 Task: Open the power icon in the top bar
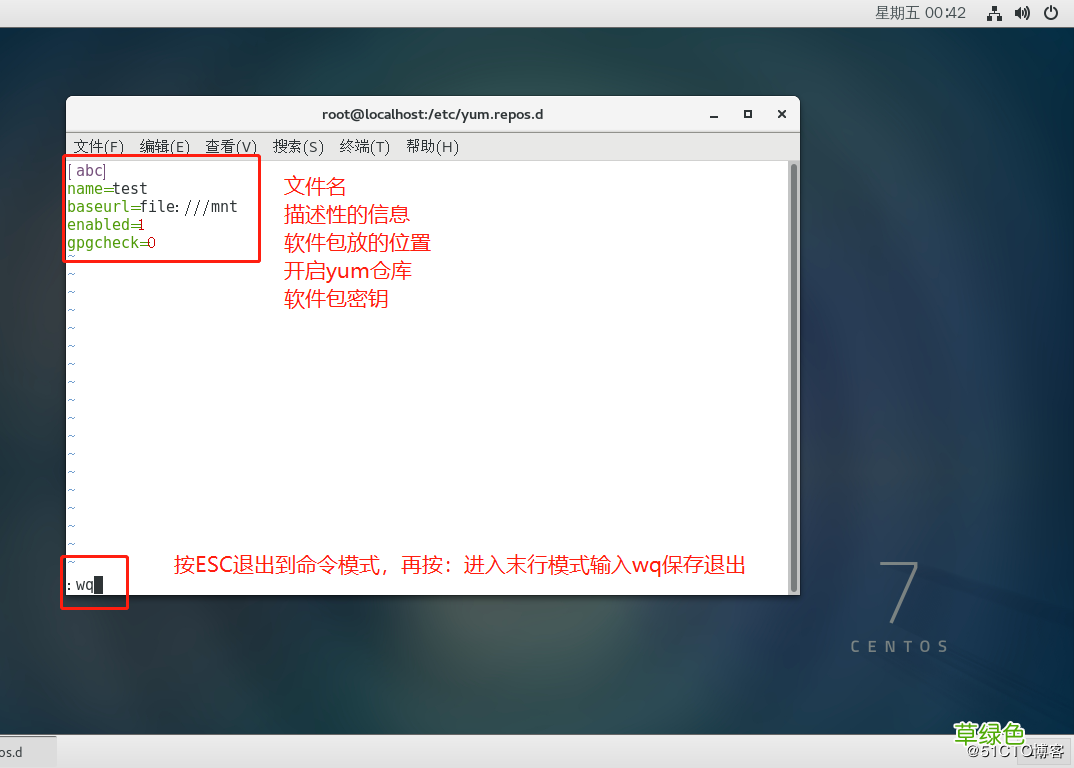pyautogui.click(x=1050, y=13)
